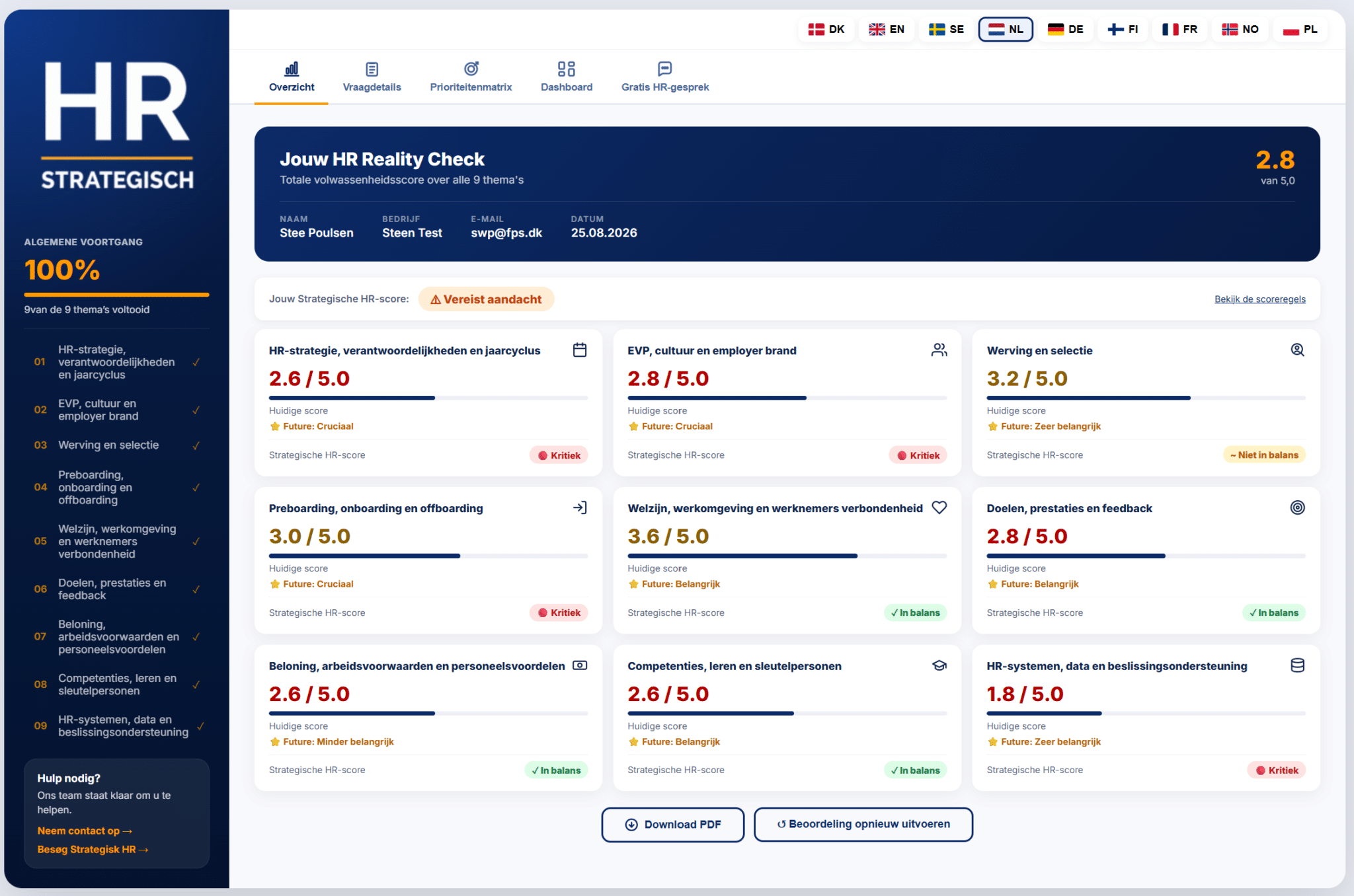1354x896 pixels.
Task: Click people icon on EVP cultuur card
Action: 939,350
